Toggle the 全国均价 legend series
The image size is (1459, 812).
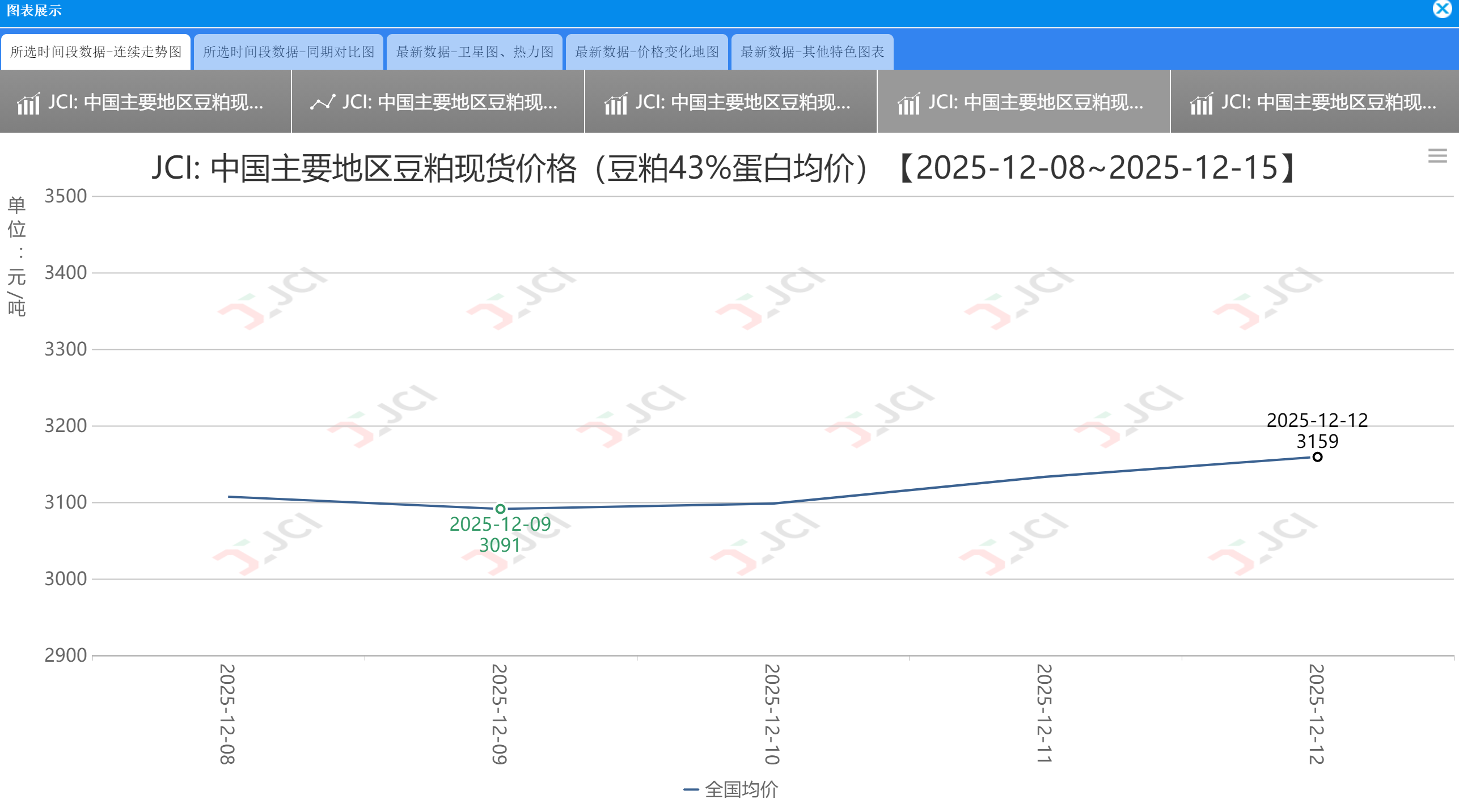[x=741, y=789]
